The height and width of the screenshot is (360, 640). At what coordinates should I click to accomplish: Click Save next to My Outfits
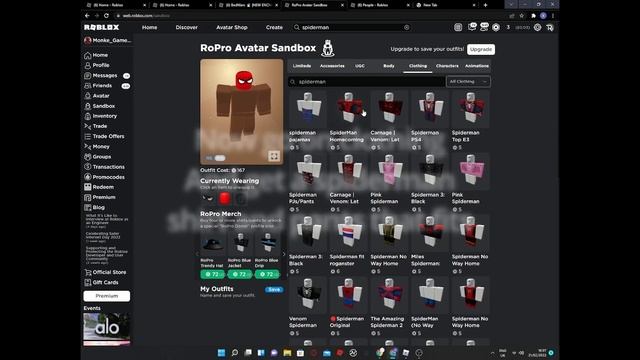click(x=274, y=289)
